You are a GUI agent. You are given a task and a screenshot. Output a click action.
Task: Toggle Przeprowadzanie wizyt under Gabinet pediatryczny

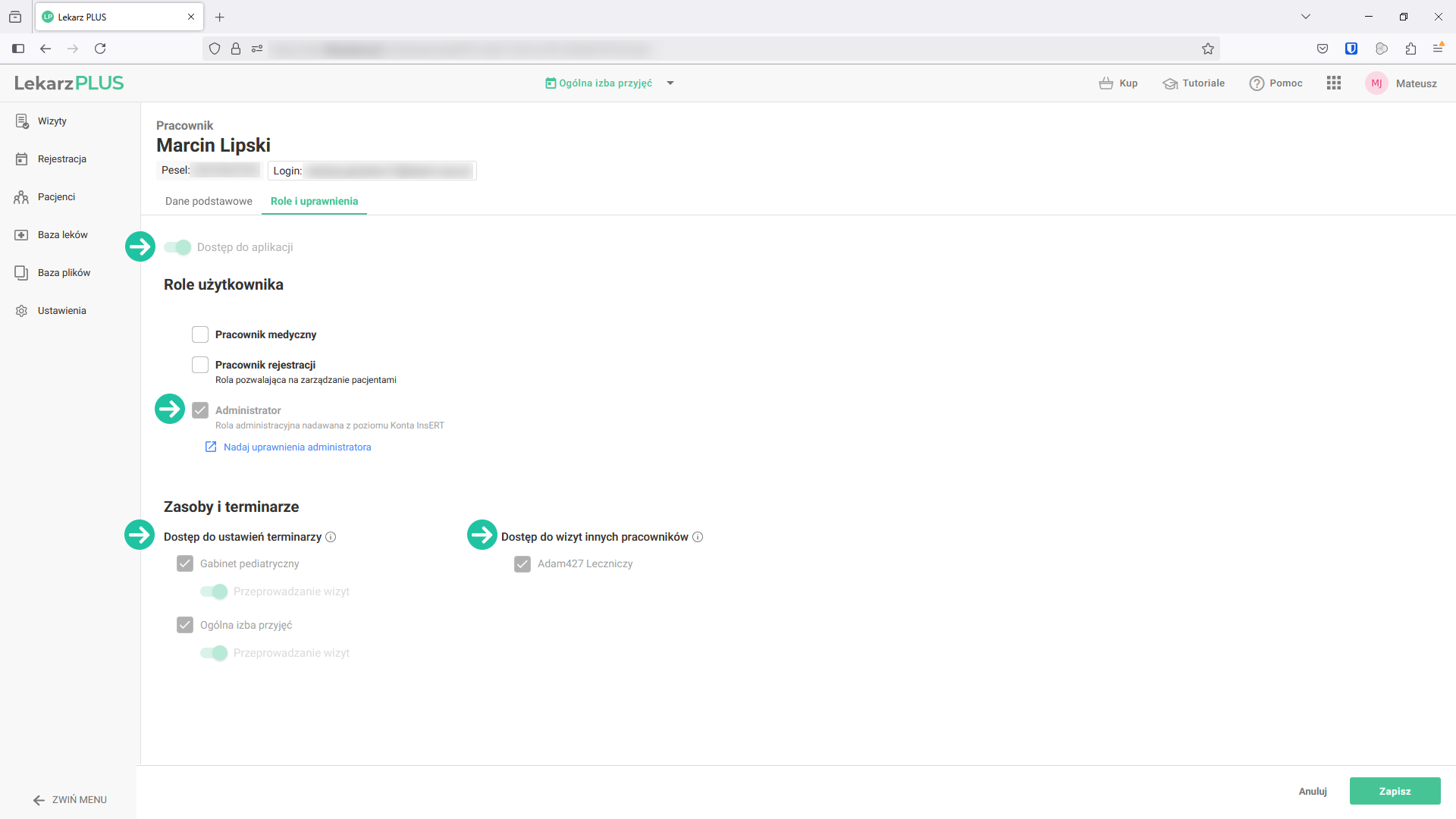[x=215, y=591]
